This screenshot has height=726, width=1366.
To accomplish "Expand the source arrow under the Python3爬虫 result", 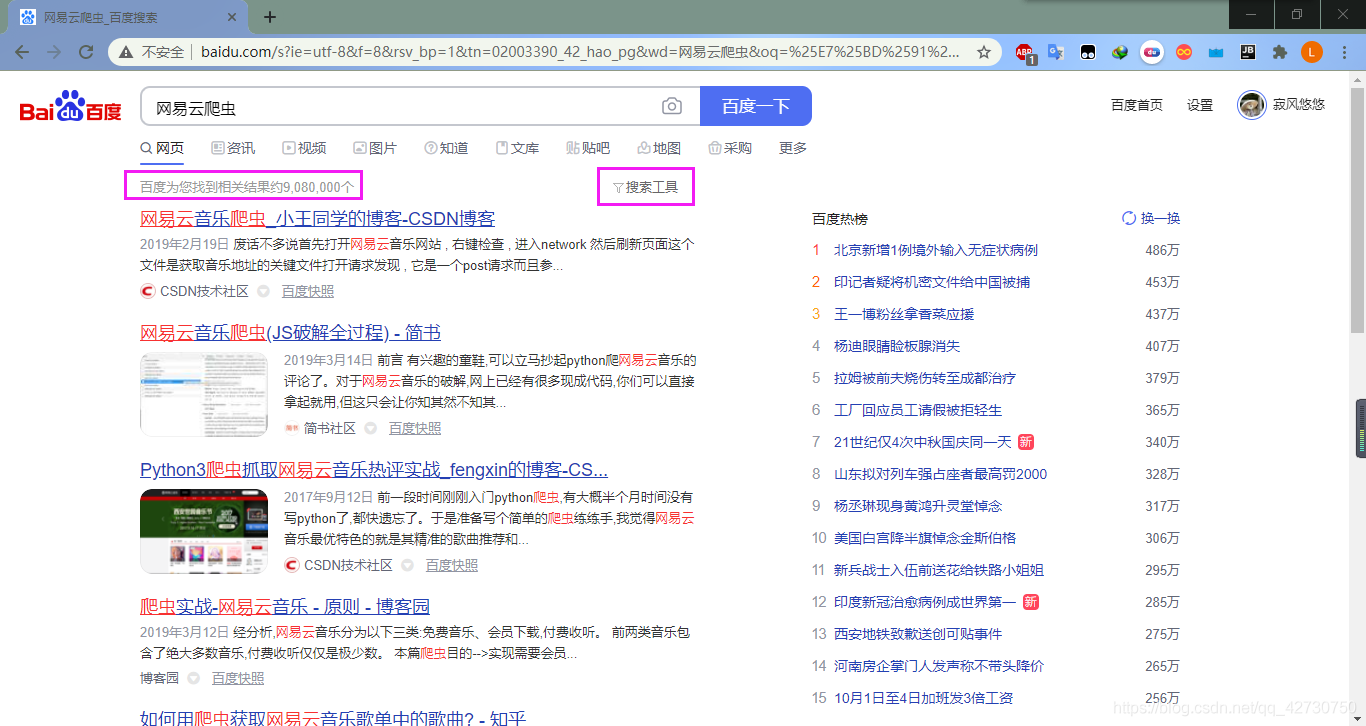I will pos(407,566).
